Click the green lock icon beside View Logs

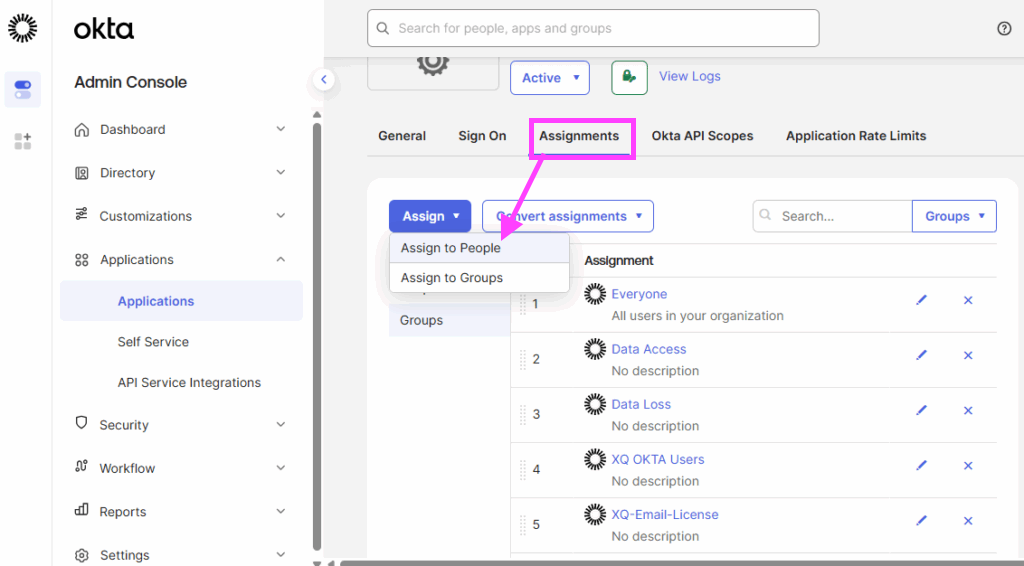pyautogui.click(x=629, y=77)
